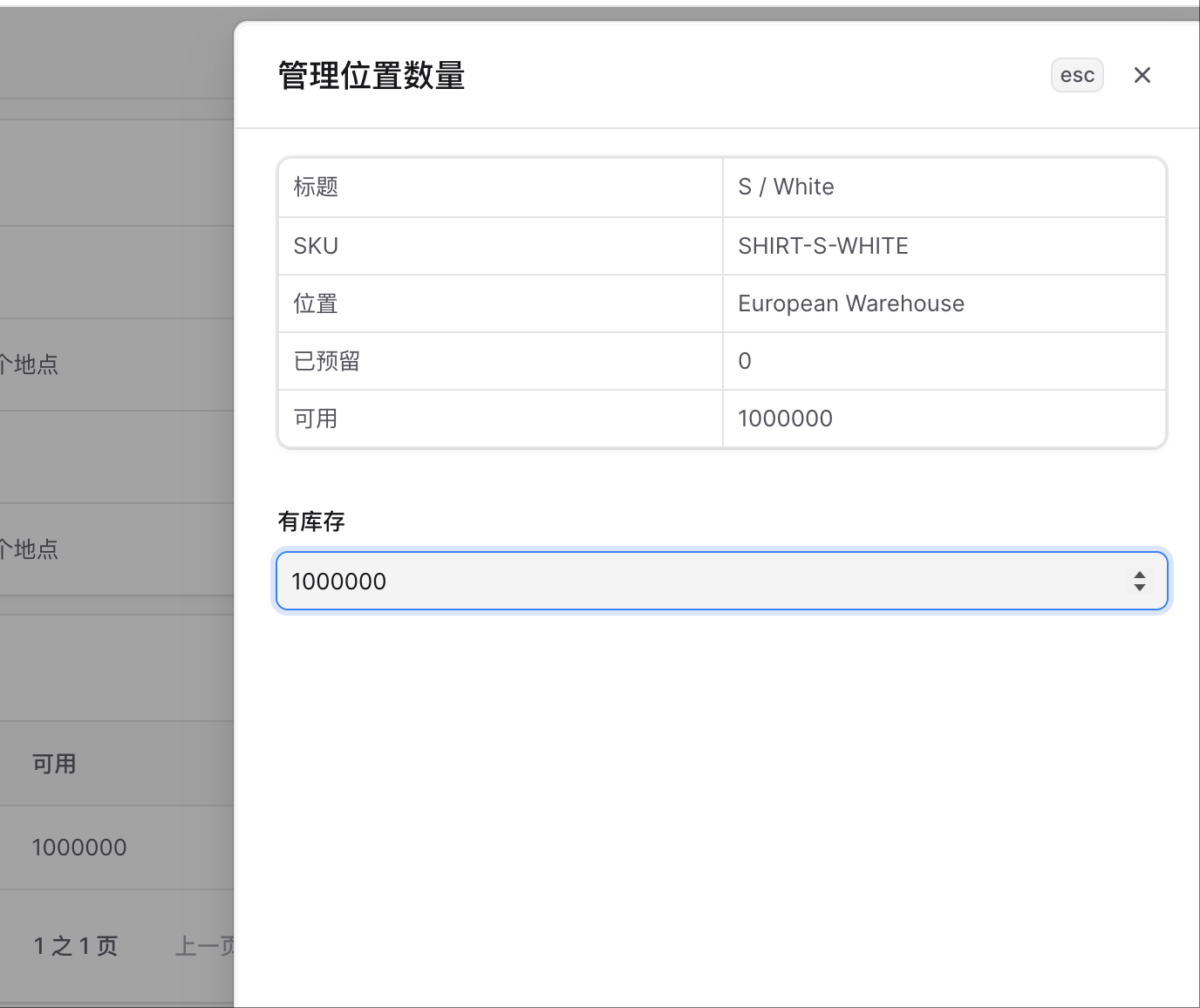Viewport: 1200px width, 1008px height.
Task: Close the 管理位置数量 drawer with X icon
Action: pyautogui.click(x=1142, y=75)
